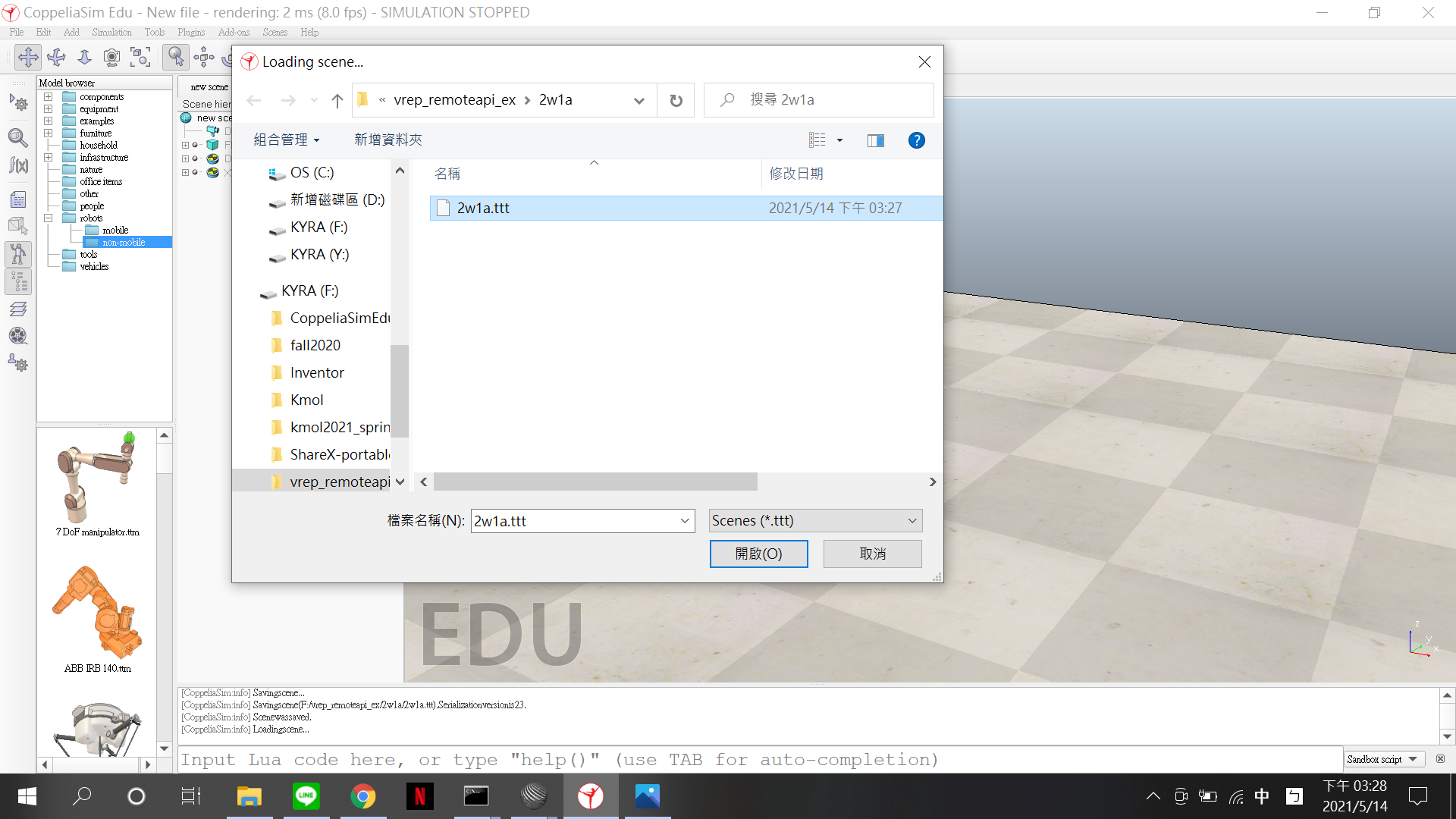Select the mobile robots folder
This screenshot has width=1456, height=819.
coord(115,231)
